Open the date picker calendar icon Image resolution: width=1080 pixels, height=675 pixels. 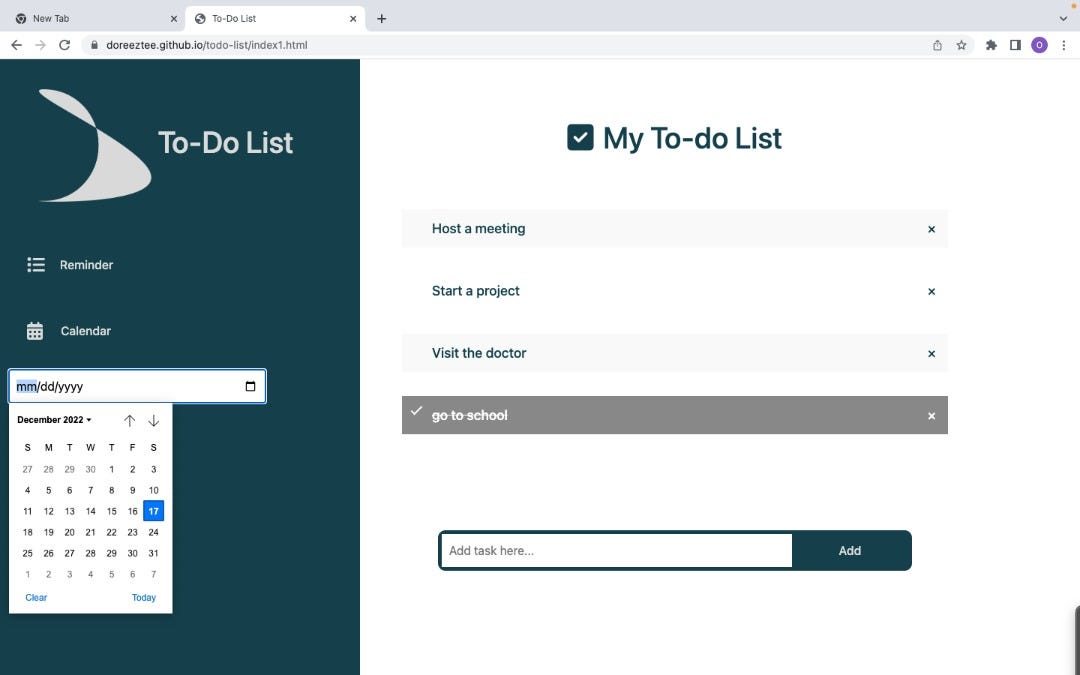point(249,386)
